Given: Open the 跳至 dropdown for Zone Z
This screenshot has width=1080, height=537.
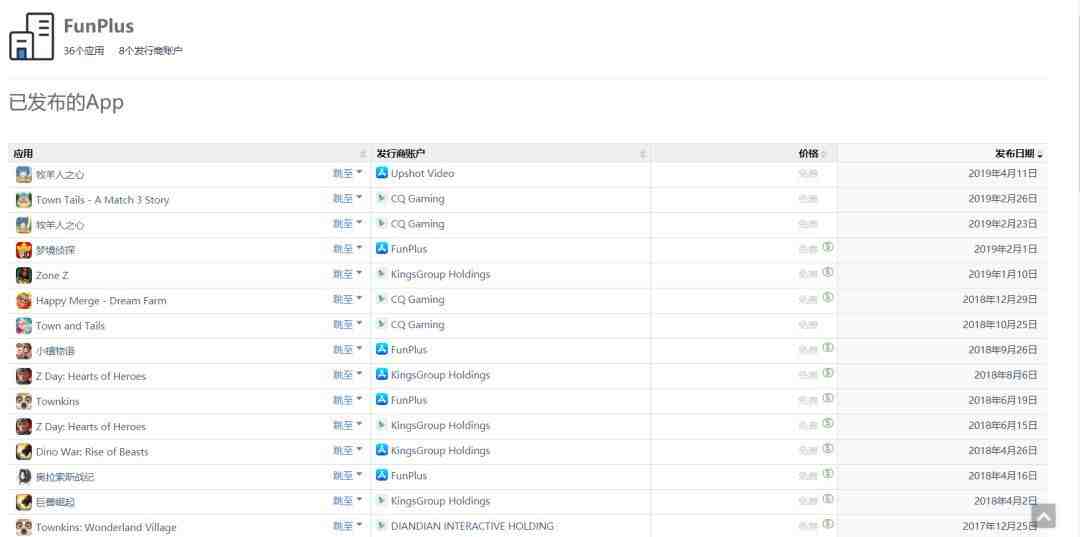Looking at the screenshot, I should click(348, 274).
